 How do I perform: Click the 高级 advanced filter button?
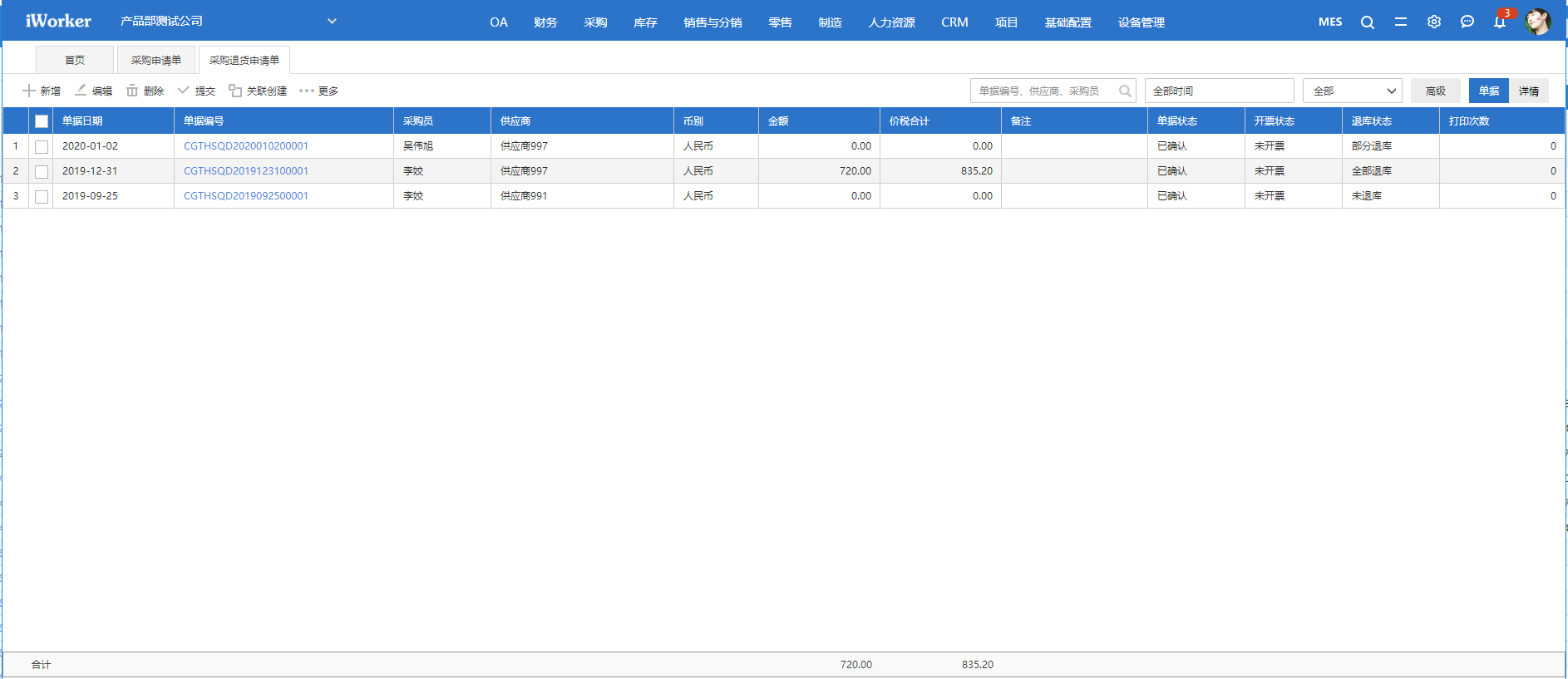(x=1435, y=91)
